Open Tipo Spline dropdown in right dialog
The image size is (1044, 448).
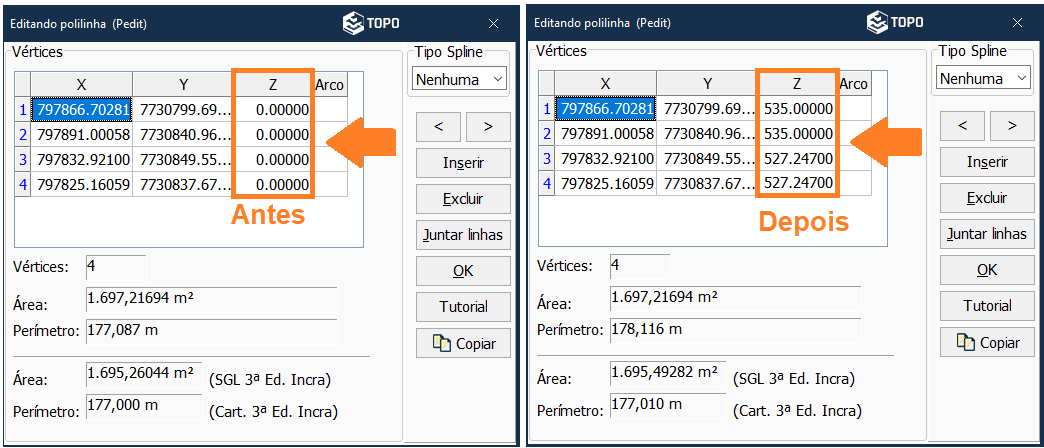[x=985, y=78]
